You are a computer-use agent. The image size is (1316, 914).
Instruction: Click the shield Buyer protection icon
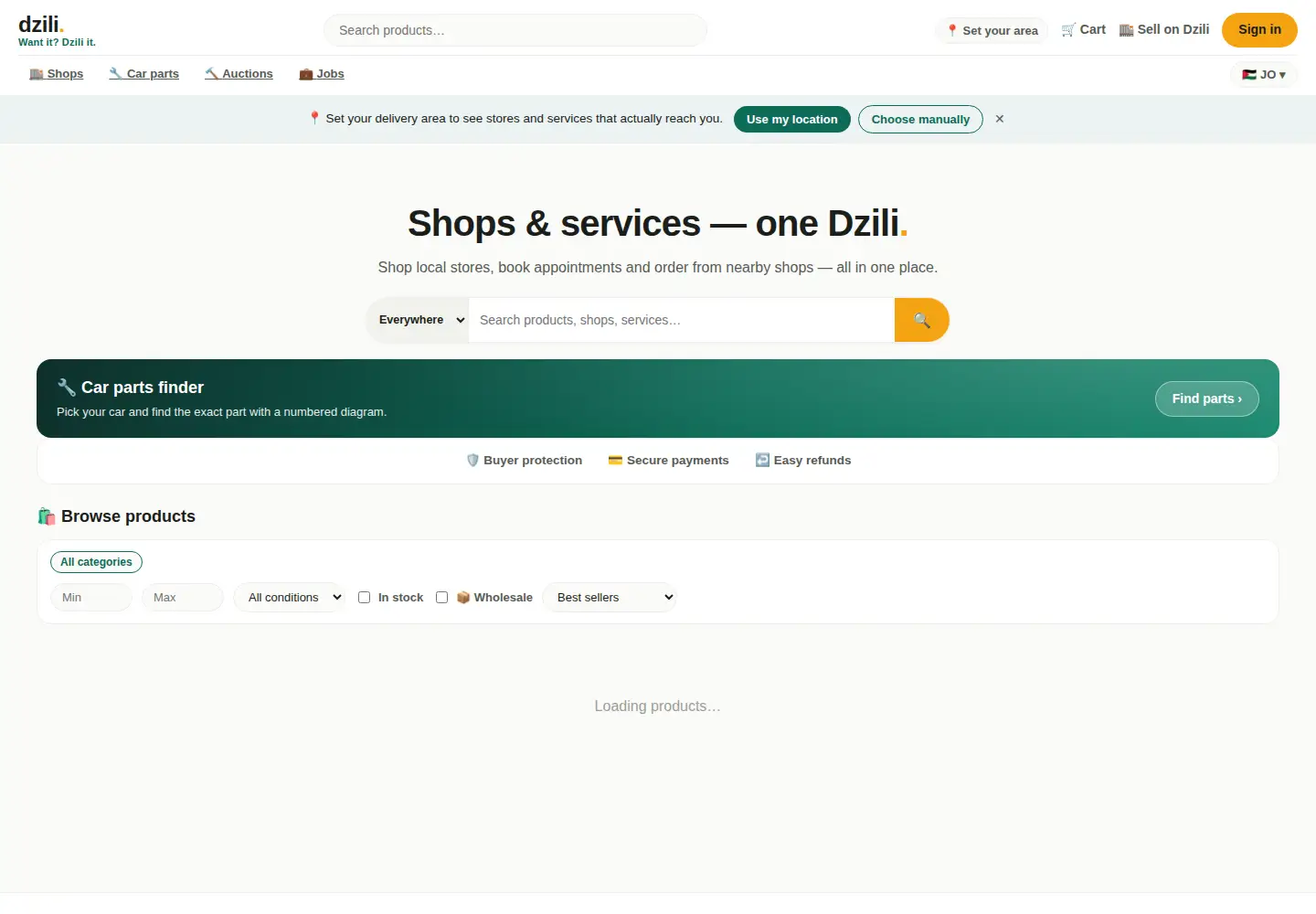472,461
